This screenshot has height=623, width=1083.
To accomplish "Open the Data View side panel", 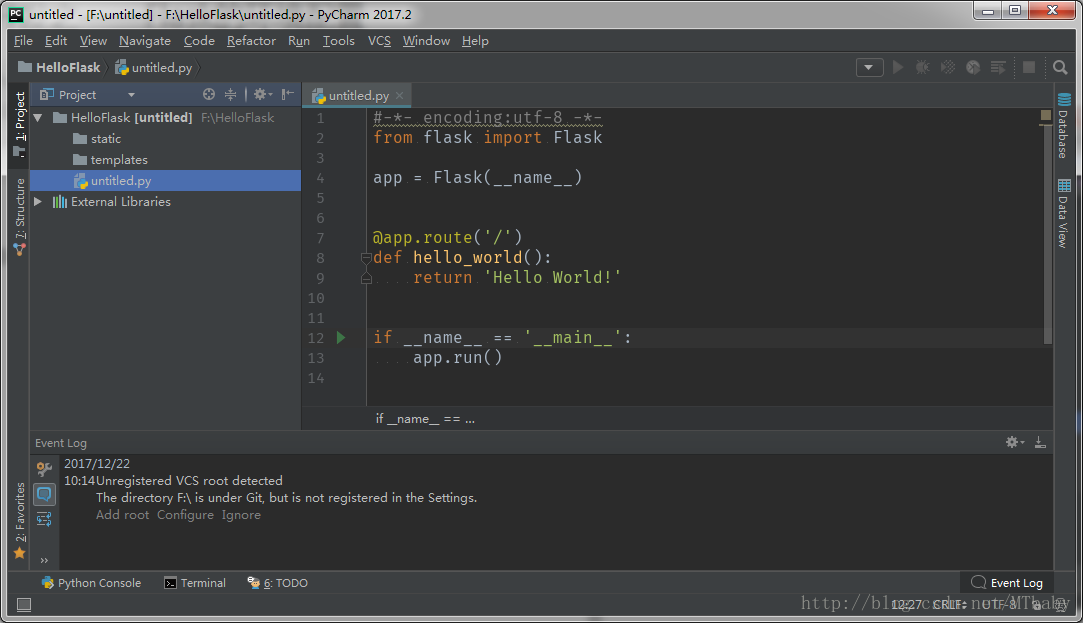I will (1064, 213).
